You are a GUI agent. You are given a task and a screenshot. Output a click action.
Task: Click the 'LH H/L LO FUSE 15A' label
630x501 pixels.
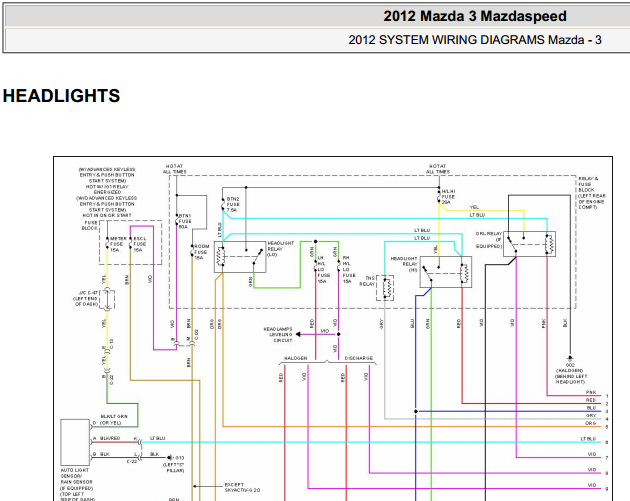323,270
